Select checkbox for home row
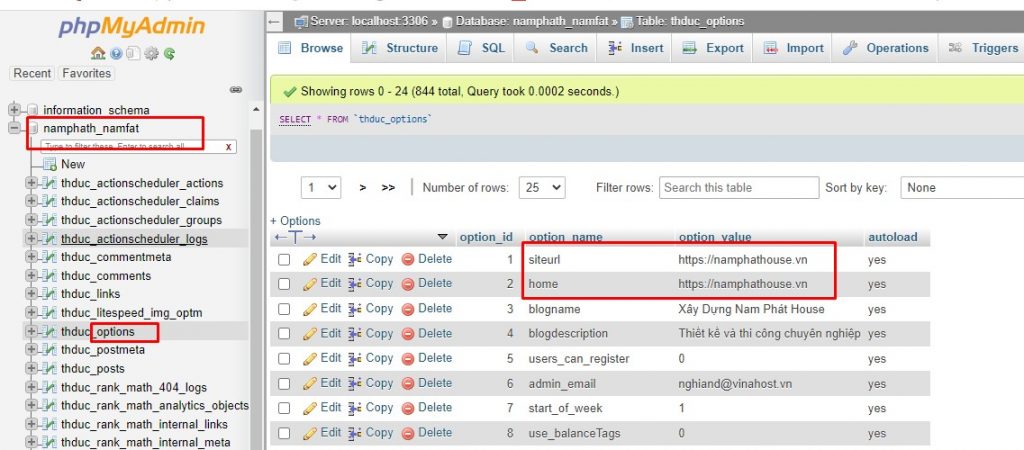The width and height of the screenshot is (1024, 450). click(284, 284)
